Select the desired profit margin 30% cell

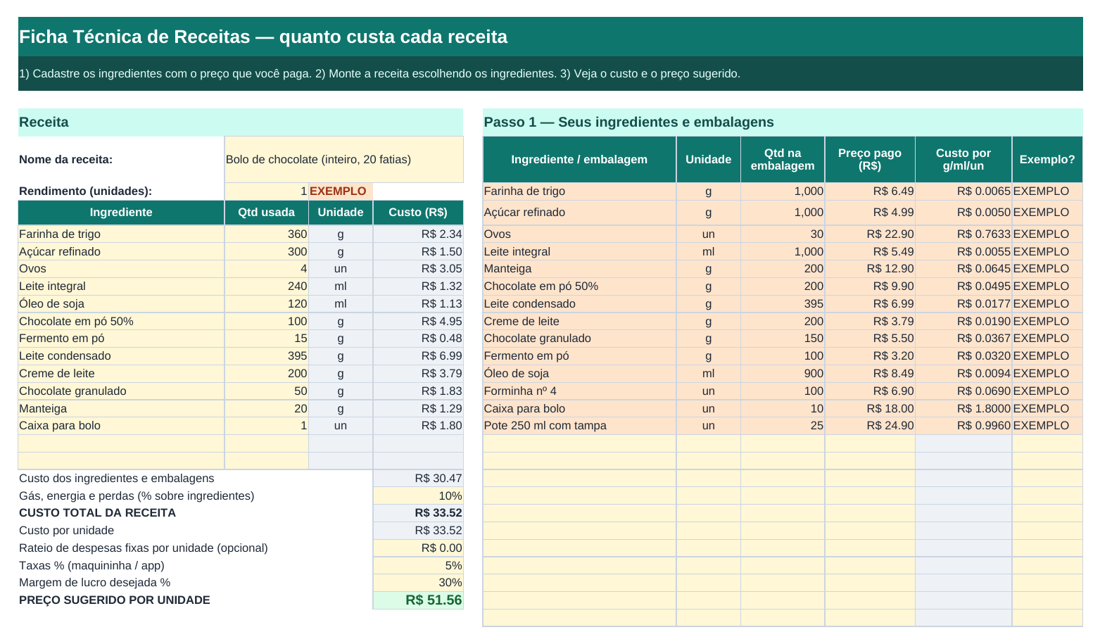tap(418, 582)
